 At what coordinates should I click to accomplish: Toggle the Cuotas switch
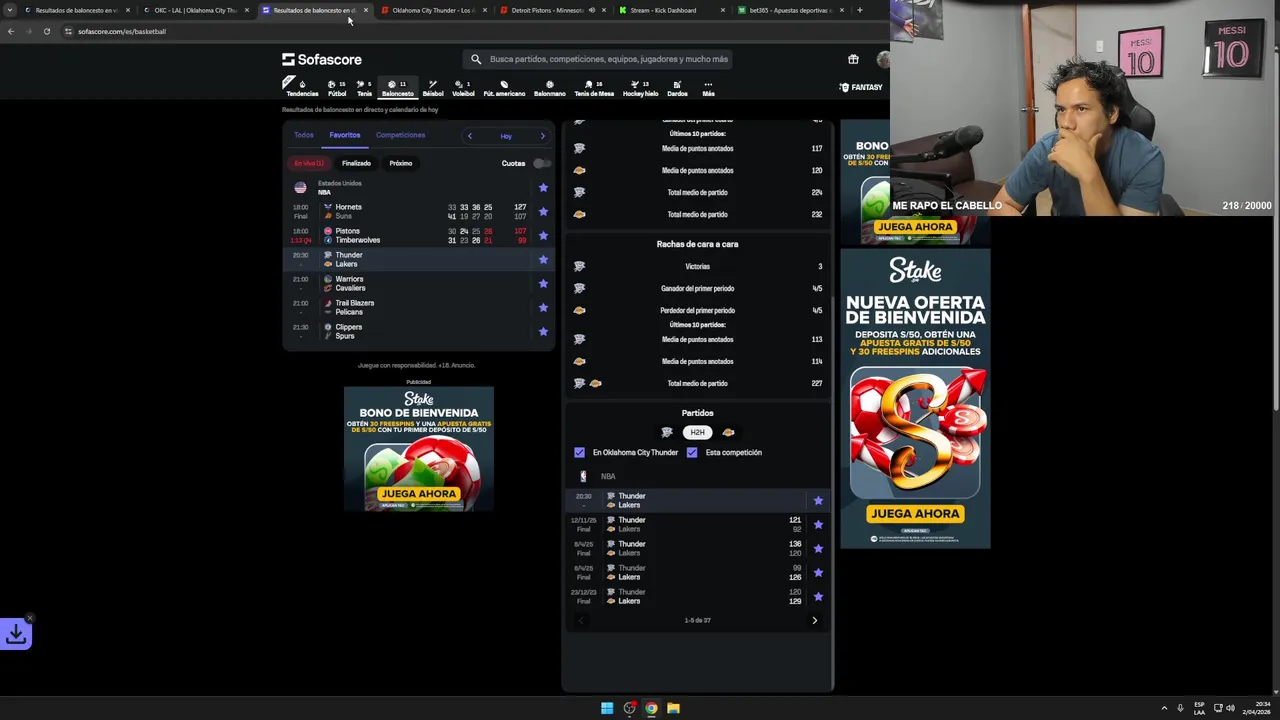coord(541,163)
